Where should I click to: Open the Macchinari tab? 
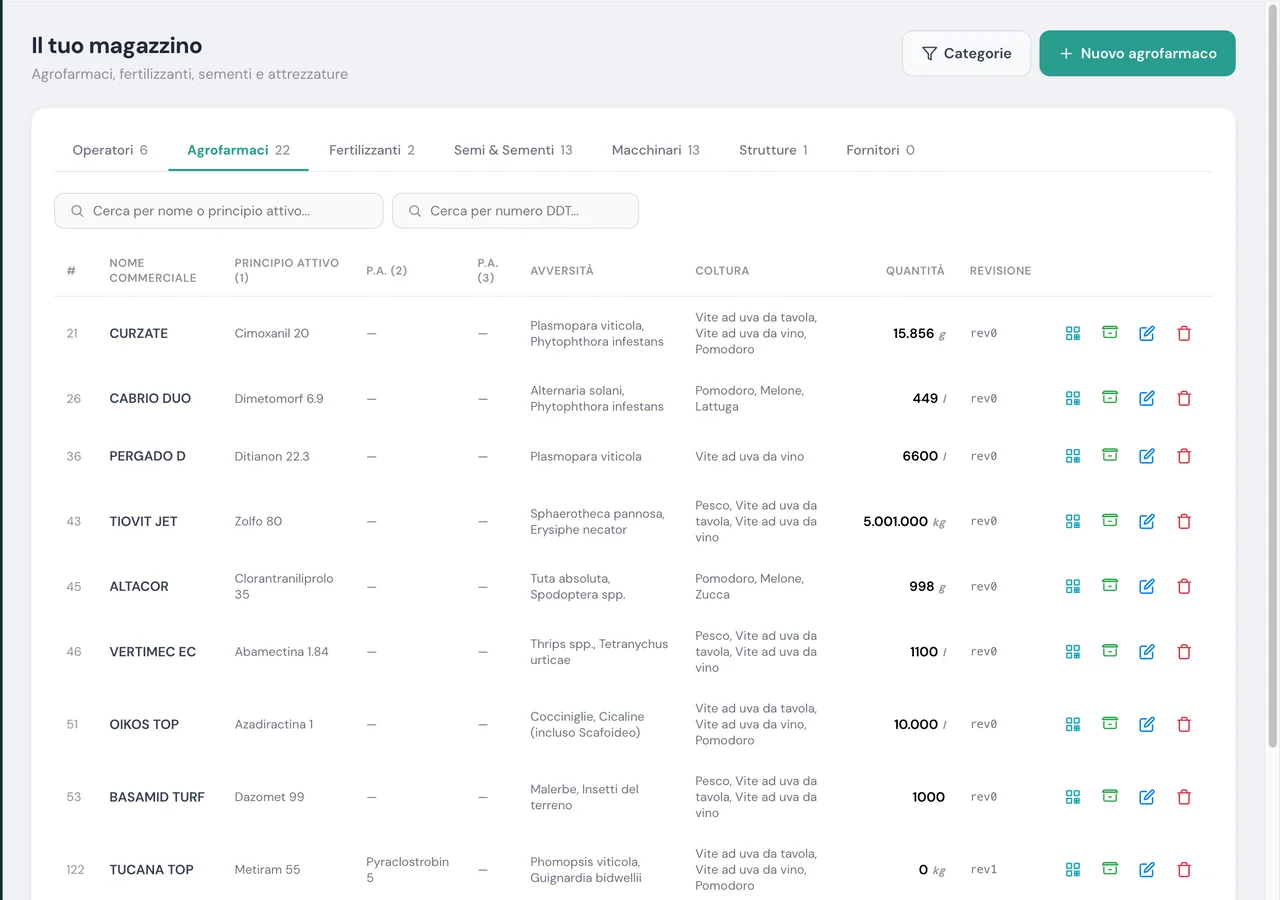tap(656, 150)
